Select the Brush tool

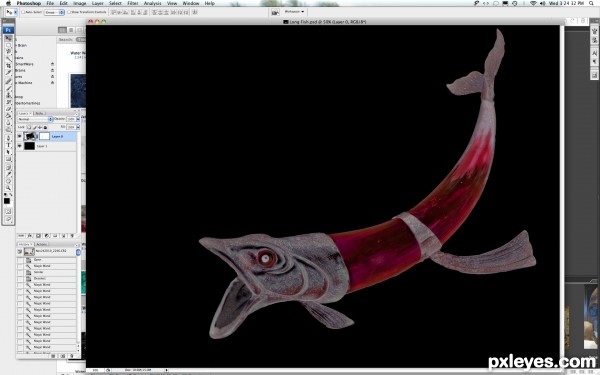[x=8, y=88]
